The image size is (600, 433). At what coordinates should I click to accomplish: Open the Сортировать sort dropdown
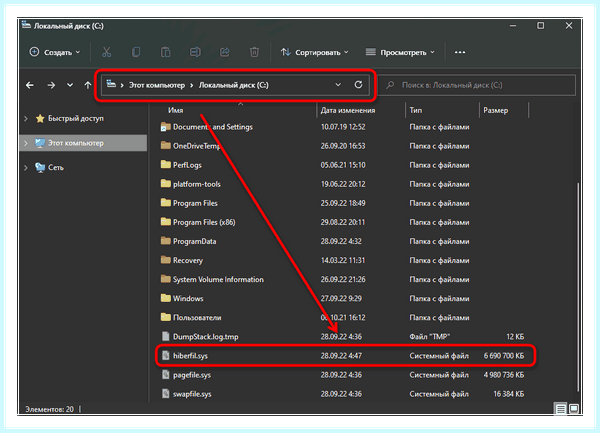tap(314, 52)
